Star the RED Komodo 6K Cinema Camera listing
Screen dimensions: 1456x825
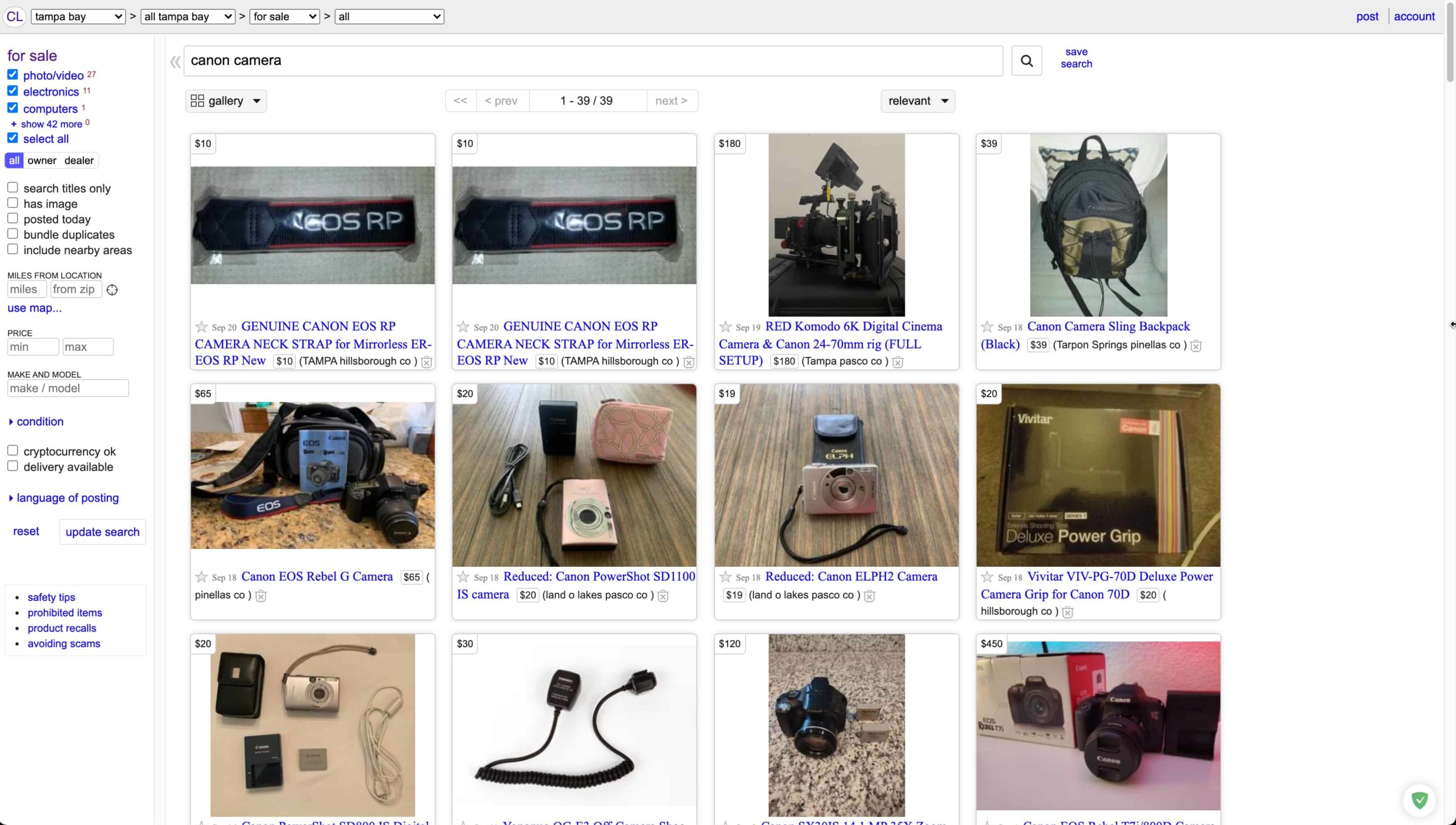(x=725, y=327)
